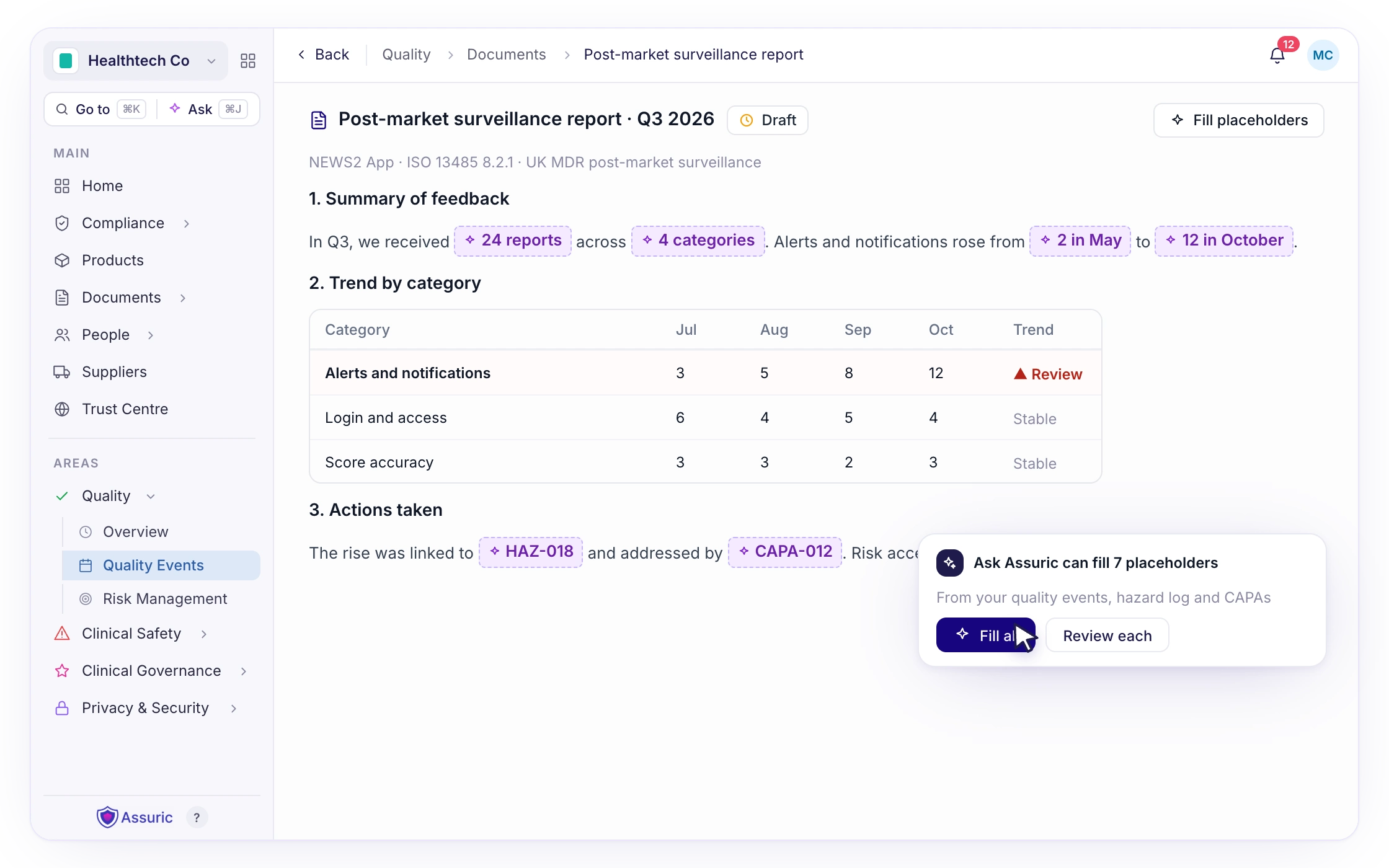Expand the Compliance section chevron
Viewport: 1389px width, 868px height.
pos(187,223)
